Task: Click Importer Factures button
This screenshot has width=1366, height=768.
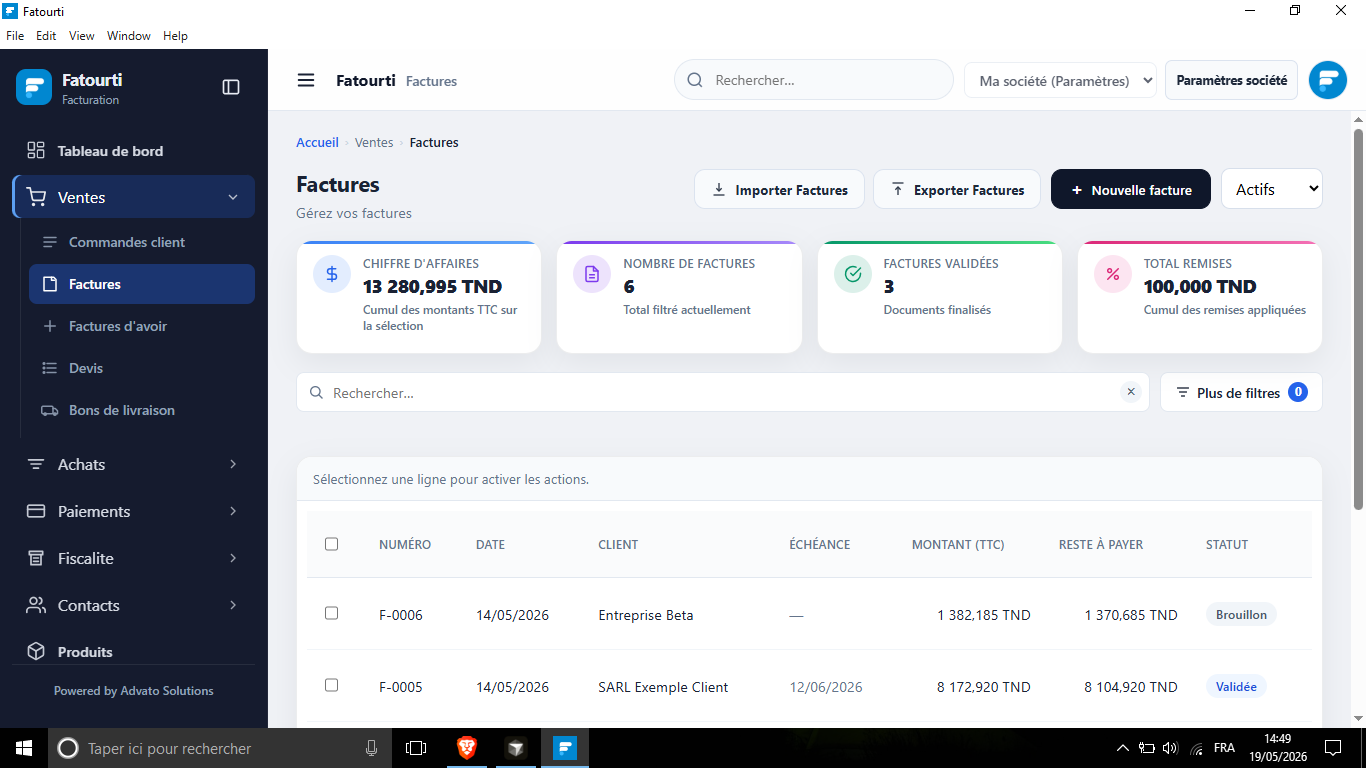Action: [779, 189]
